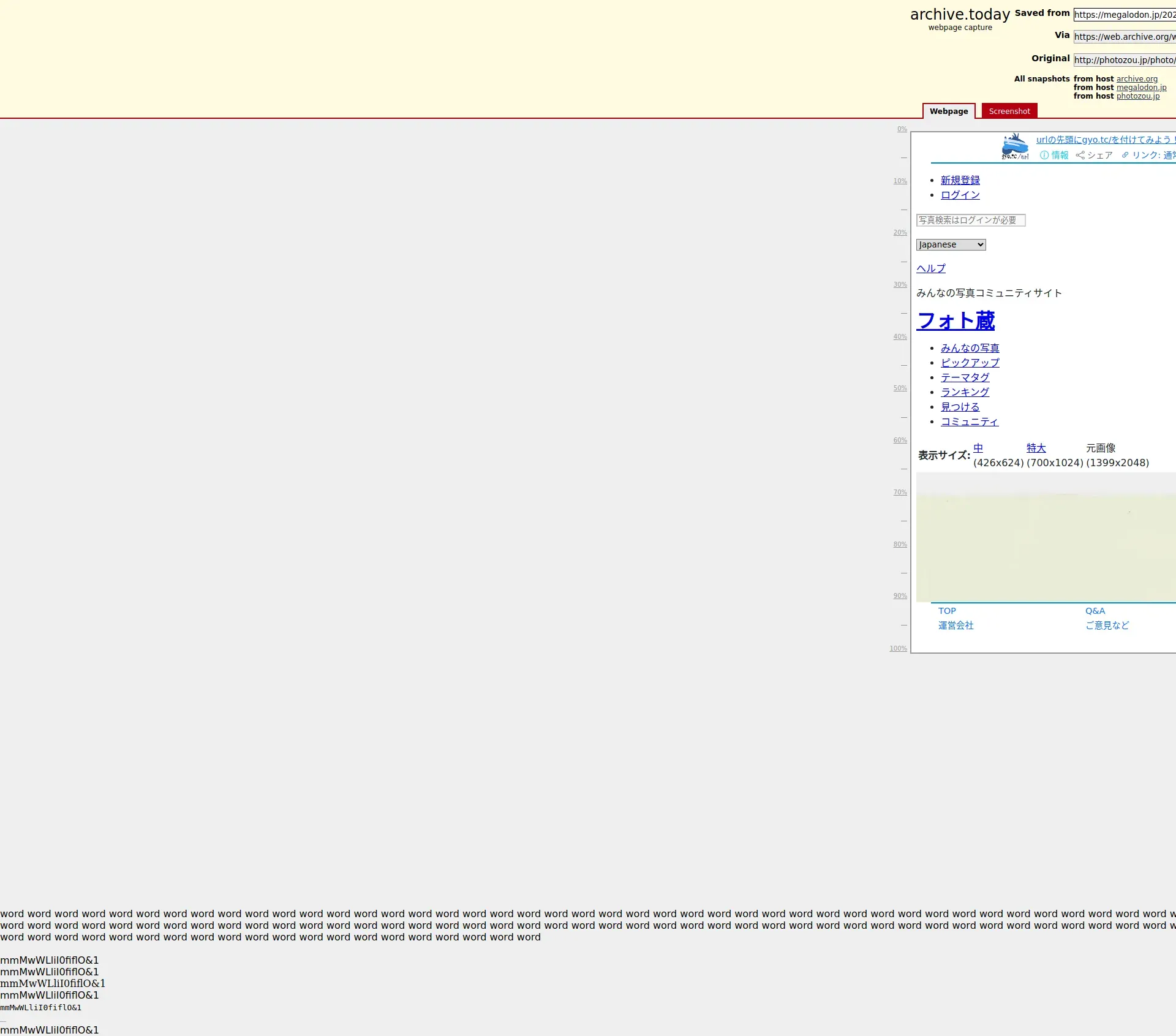This screenshot has width=1176, height=1036.
Task: Open the 新規登録 registration link
Action: (960, 181)
